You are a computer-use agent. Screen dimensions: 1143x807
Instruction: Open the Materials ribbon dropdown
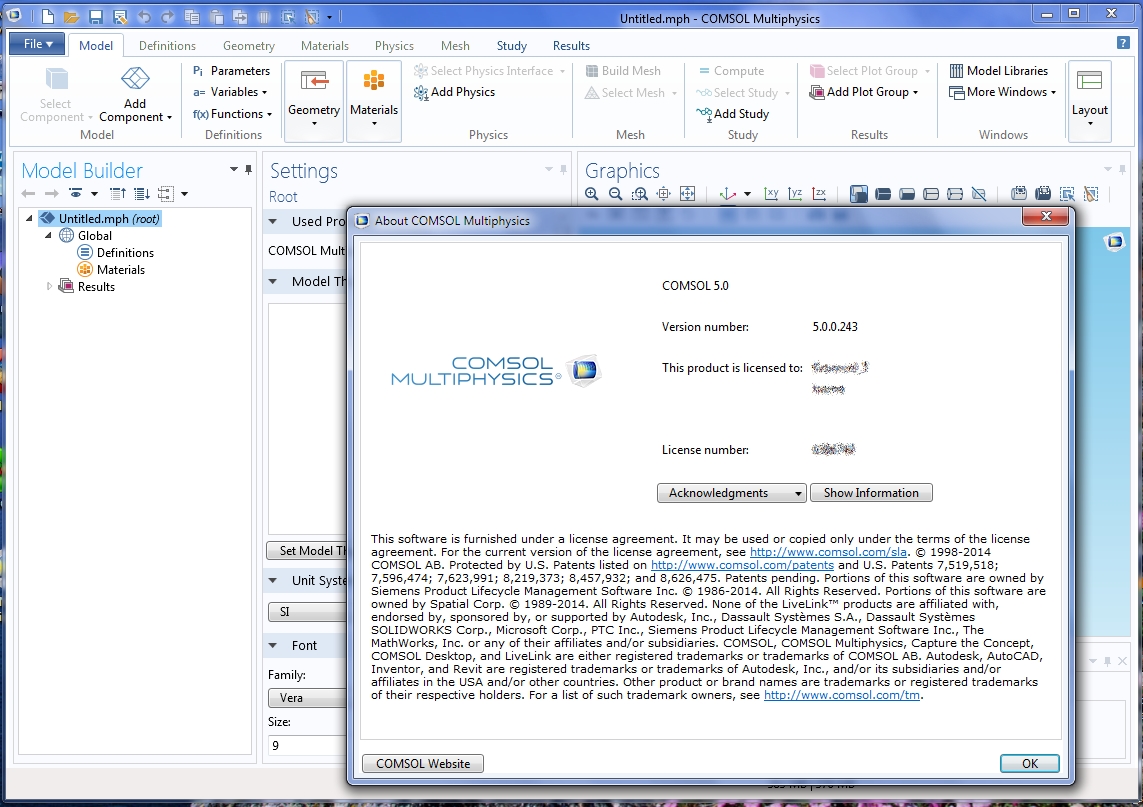click(374, 101)
